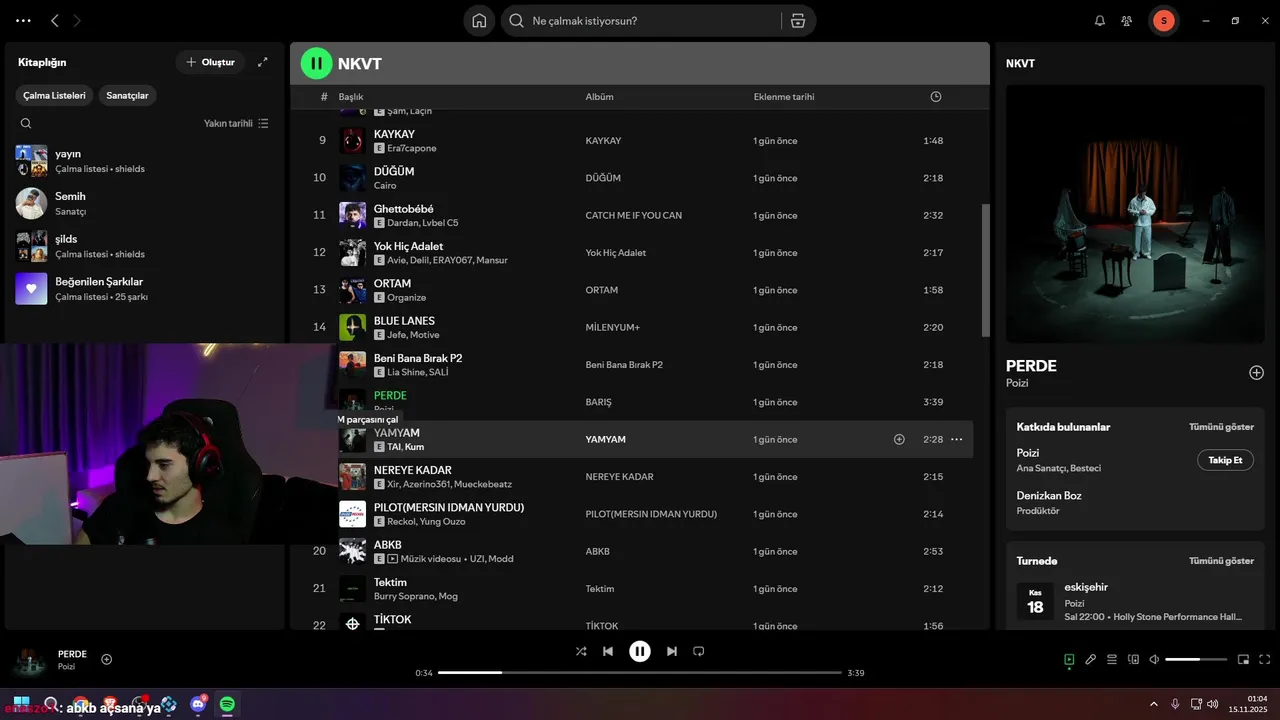Open Connect to a device icon
This screenshot has width=1280, height=720.
click(1133, 659)
